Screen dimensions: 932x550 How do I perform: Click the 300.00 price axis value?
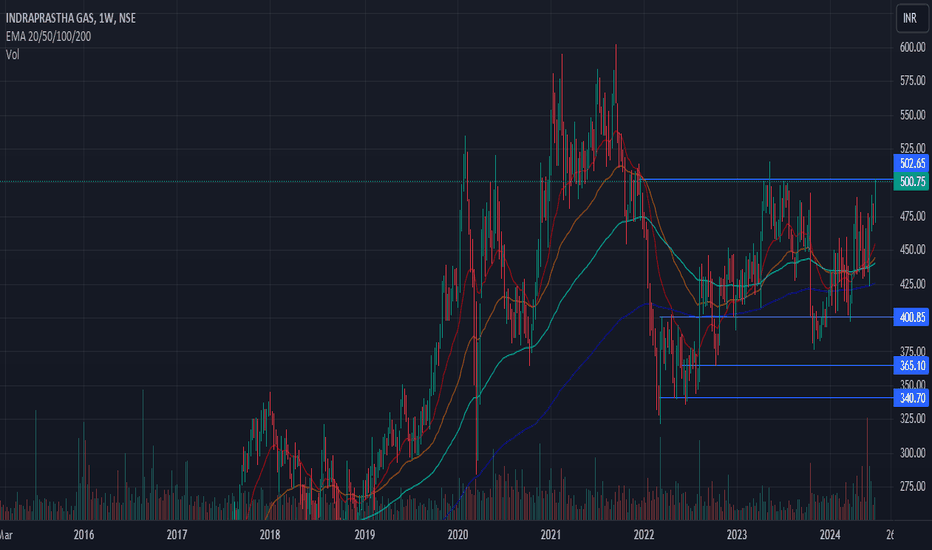912,453
